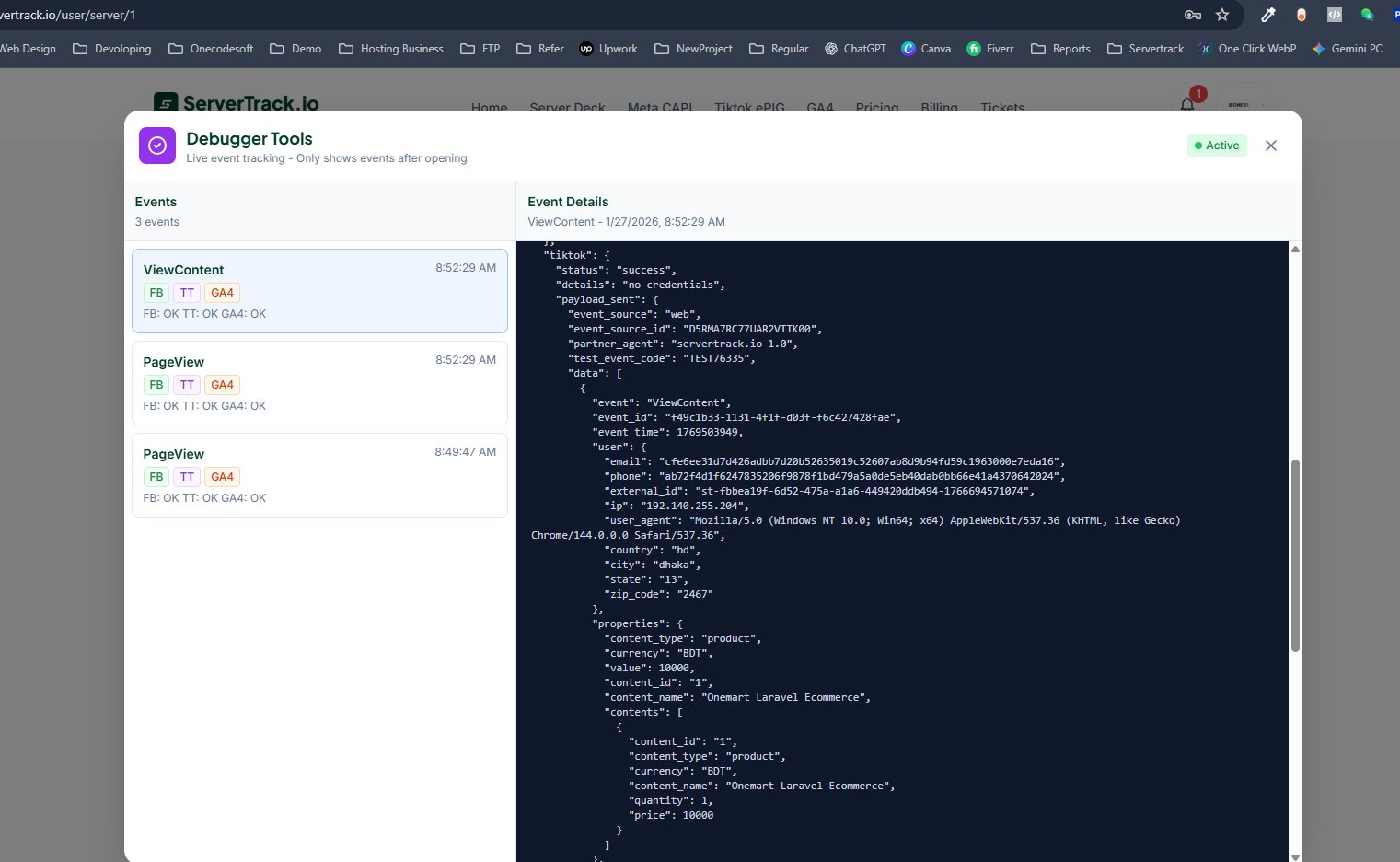Click the "zip_code": "2467" line
Viewport: 1400px width, 862px height.
click(658, 594)
